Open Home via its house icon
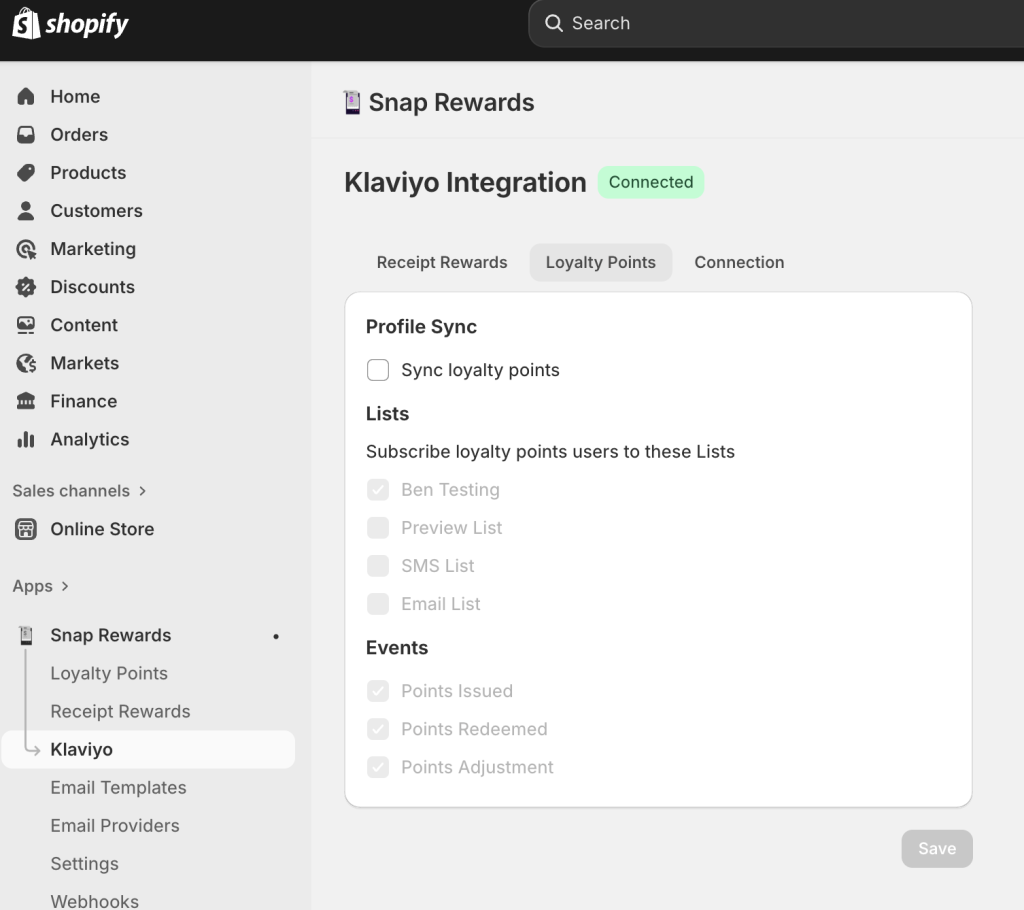This screenshot has width=1024, height=910. click(x=27, y=97)
